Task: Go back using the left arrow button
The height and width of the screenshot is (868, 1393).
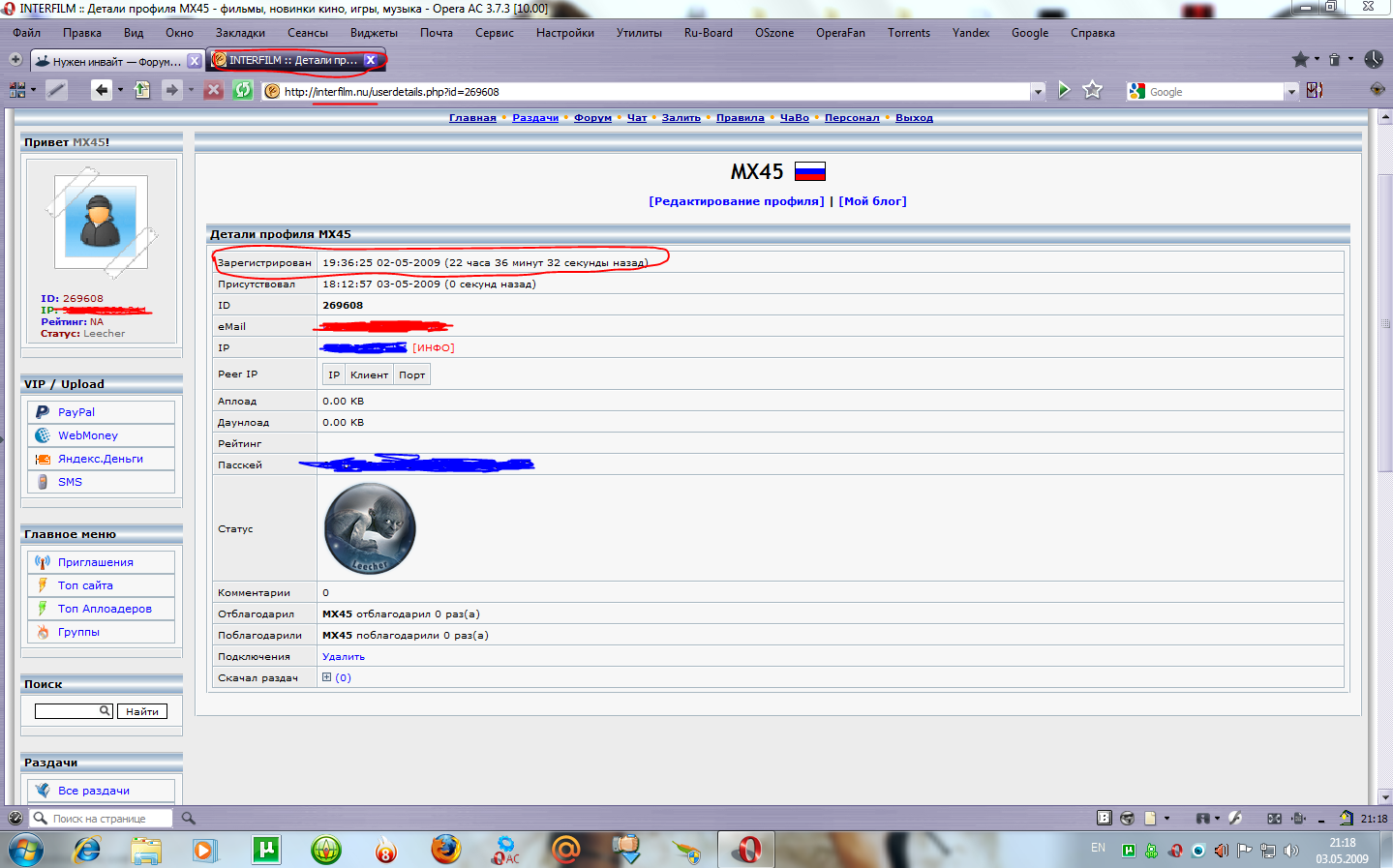Action: (x=101, y=90)
